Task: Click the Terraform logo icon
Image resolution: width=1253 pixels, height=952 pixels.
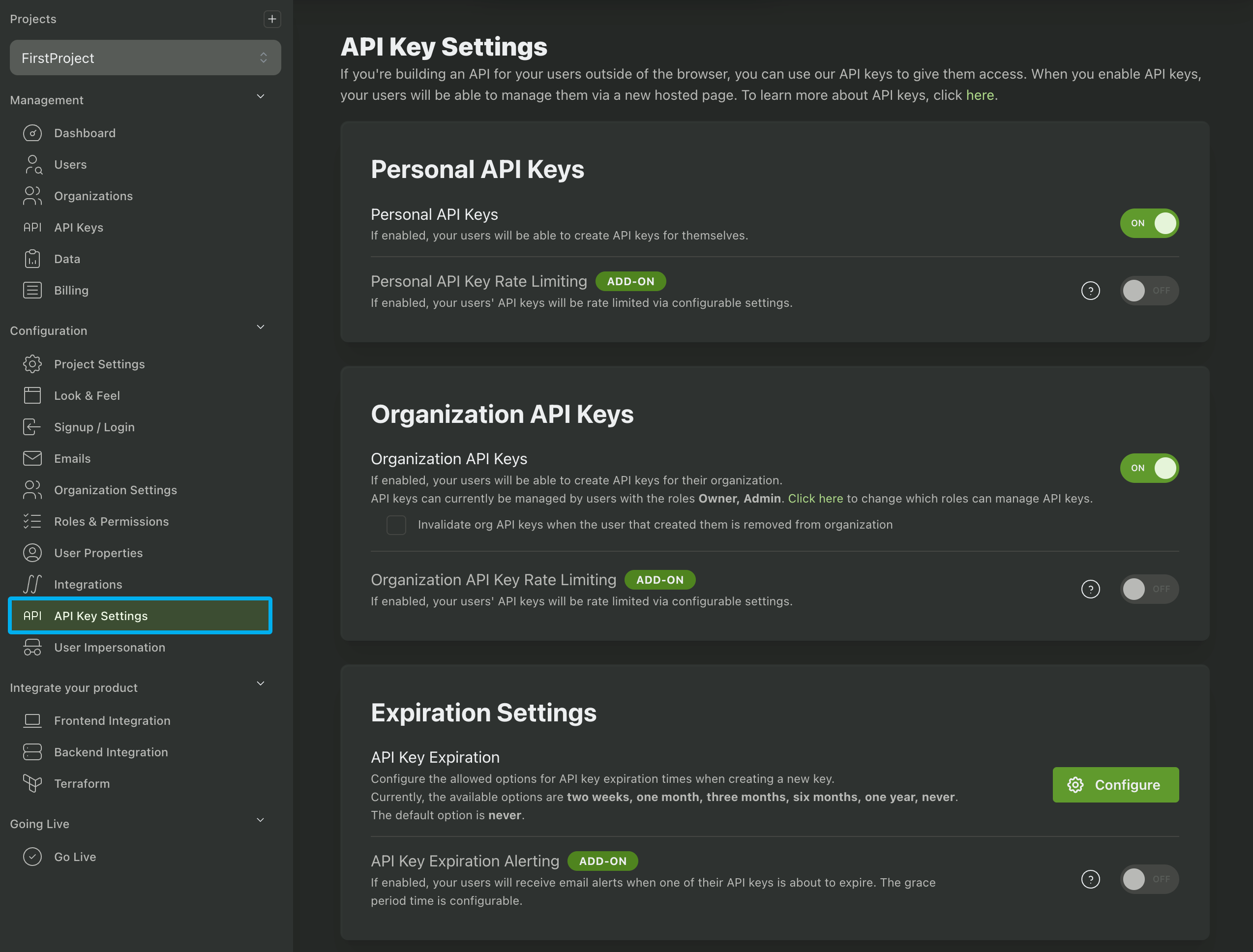Action: [x=32, y=784]
